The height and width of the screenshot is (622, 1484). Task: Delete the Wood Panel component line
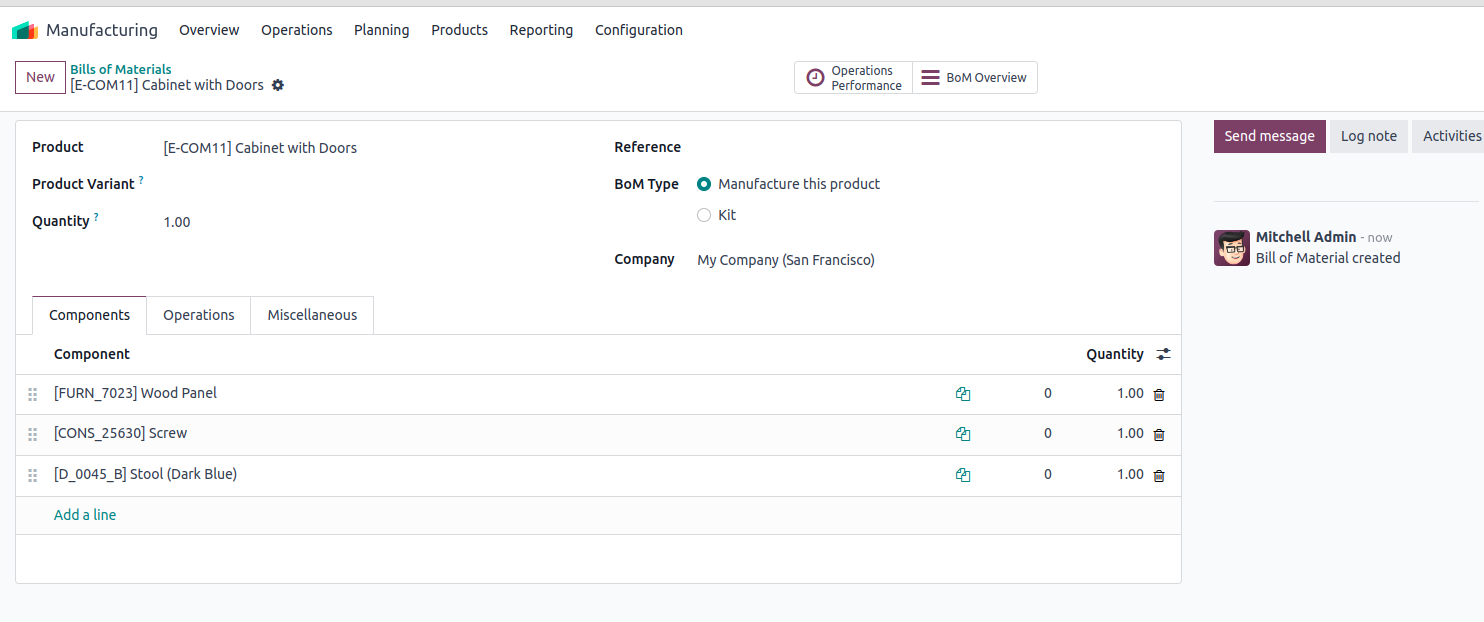coord(1159,394)
